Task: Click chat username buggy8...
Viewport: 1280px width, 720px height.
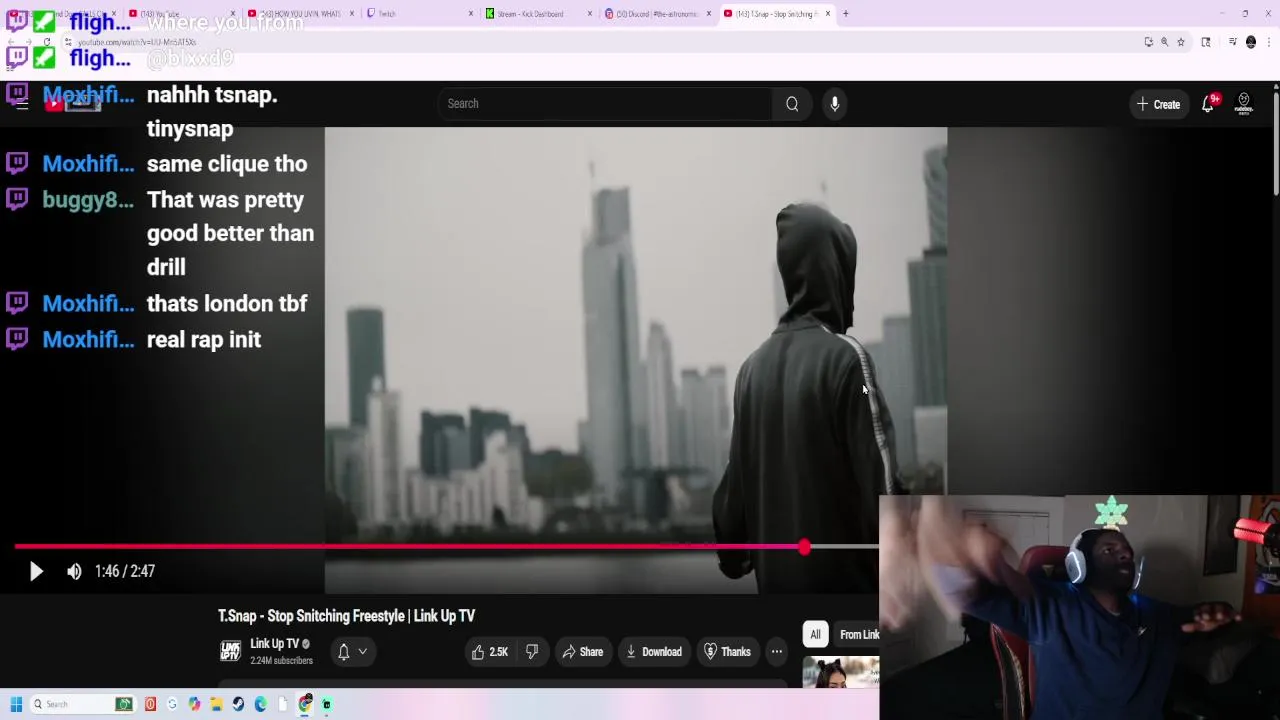Action: tap(88, 200)
